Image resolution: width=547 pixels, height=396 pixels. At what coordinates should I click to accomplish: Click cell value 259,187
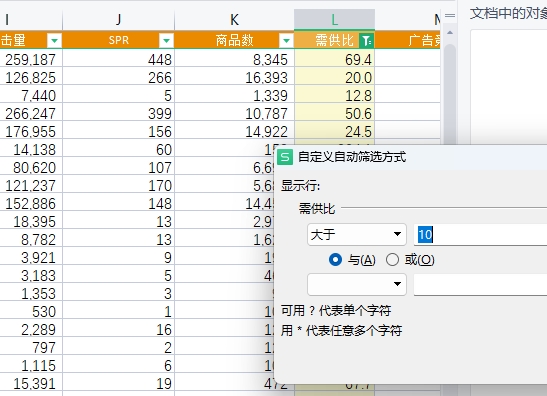pos(30,60)
